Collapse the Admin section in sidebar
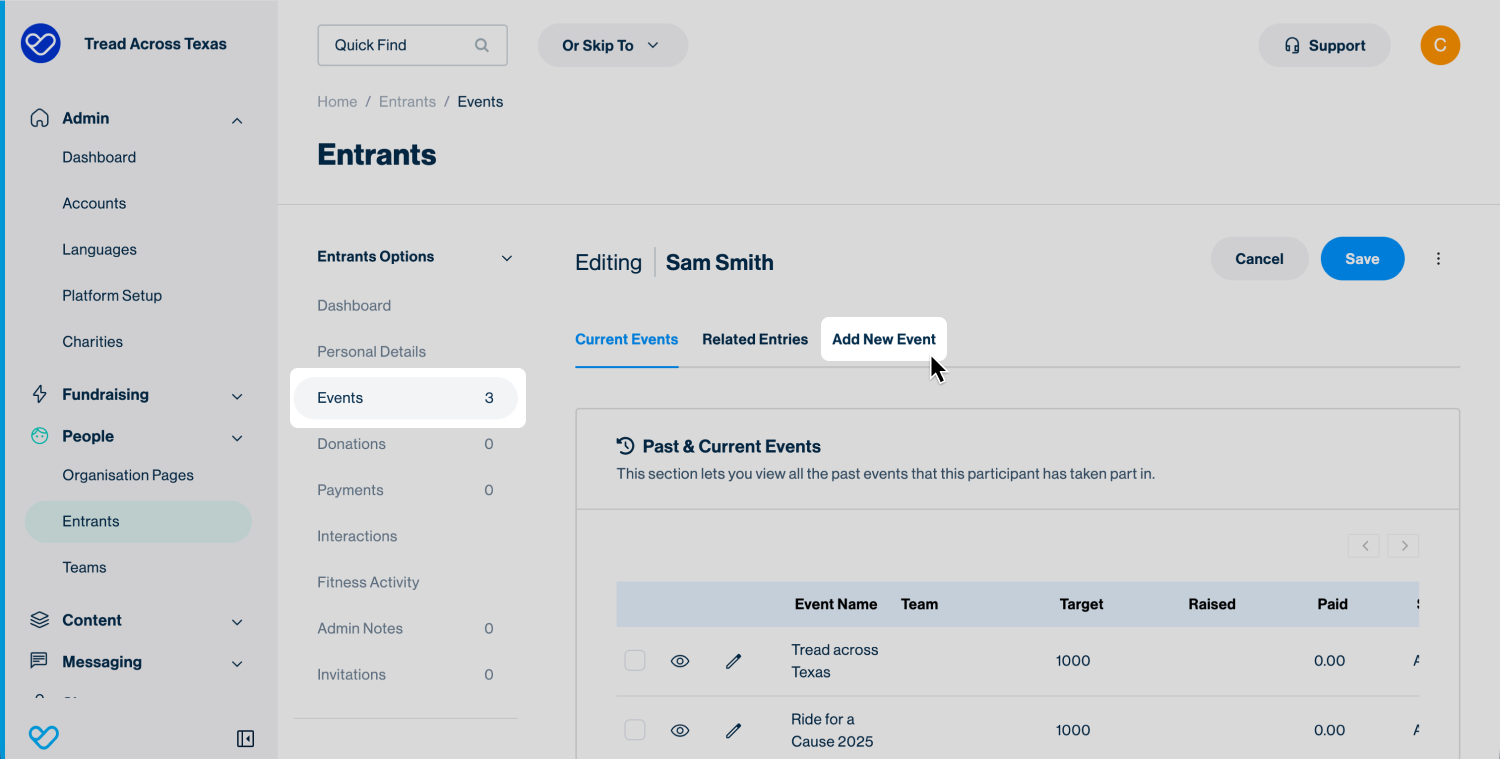1500x759 pixels. 237,120
